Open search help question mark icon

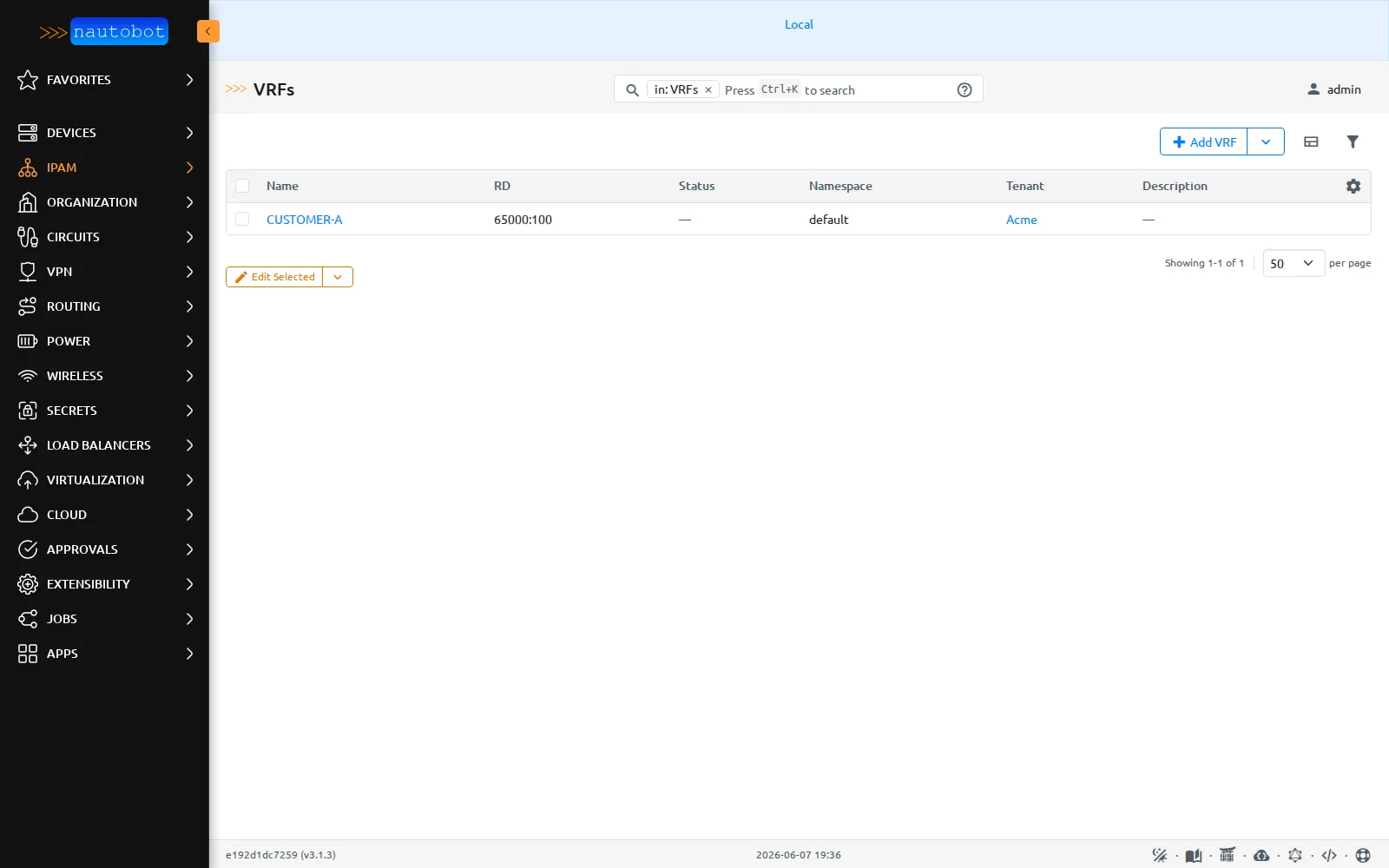point(964,90)
